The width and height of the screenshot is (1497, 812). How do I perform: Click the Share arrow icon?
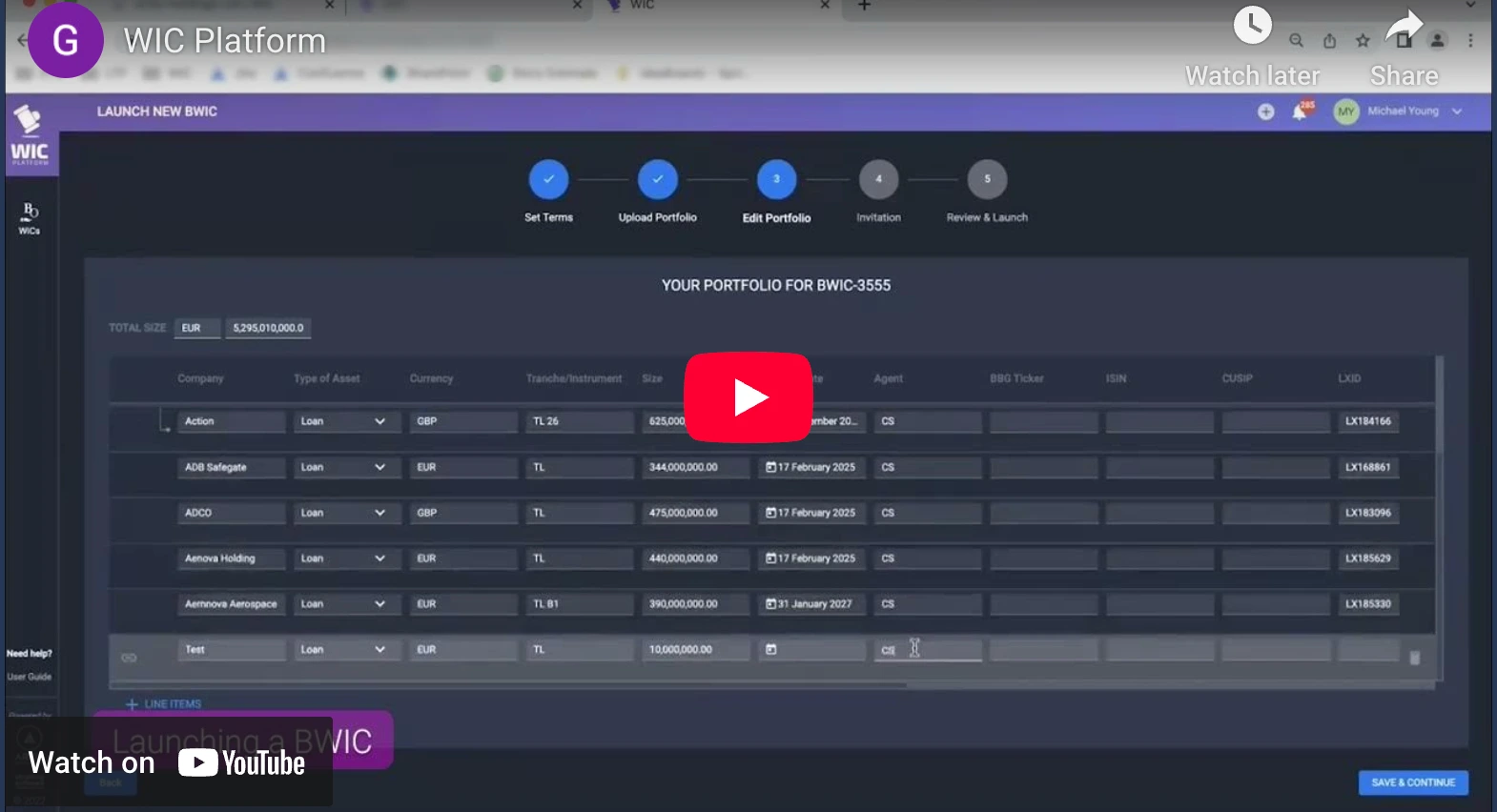pyautogui.click(x=1404, y=28)
